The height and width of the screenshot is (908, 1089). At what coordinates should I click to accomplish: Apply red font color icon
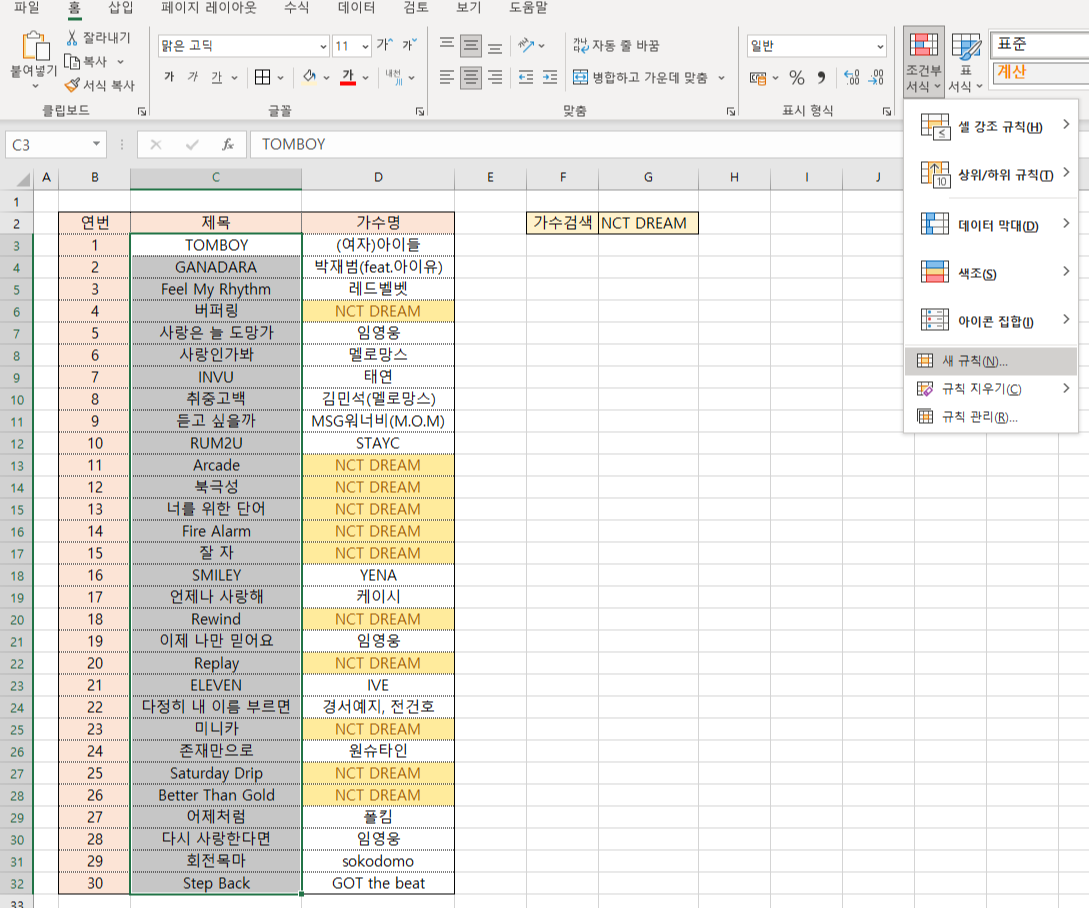[348, 77]
